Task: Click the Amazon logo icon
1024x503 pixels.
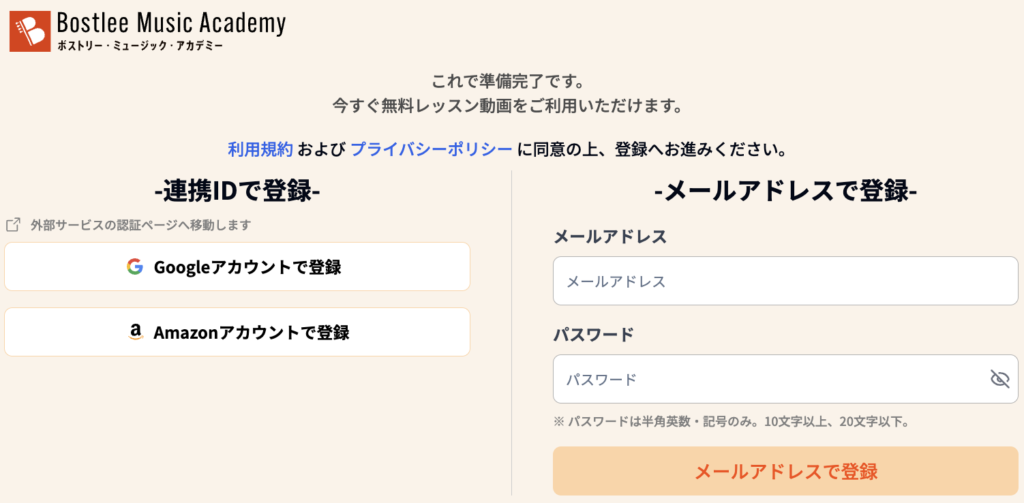Action: pyautogui.click(x=135, y=333)
